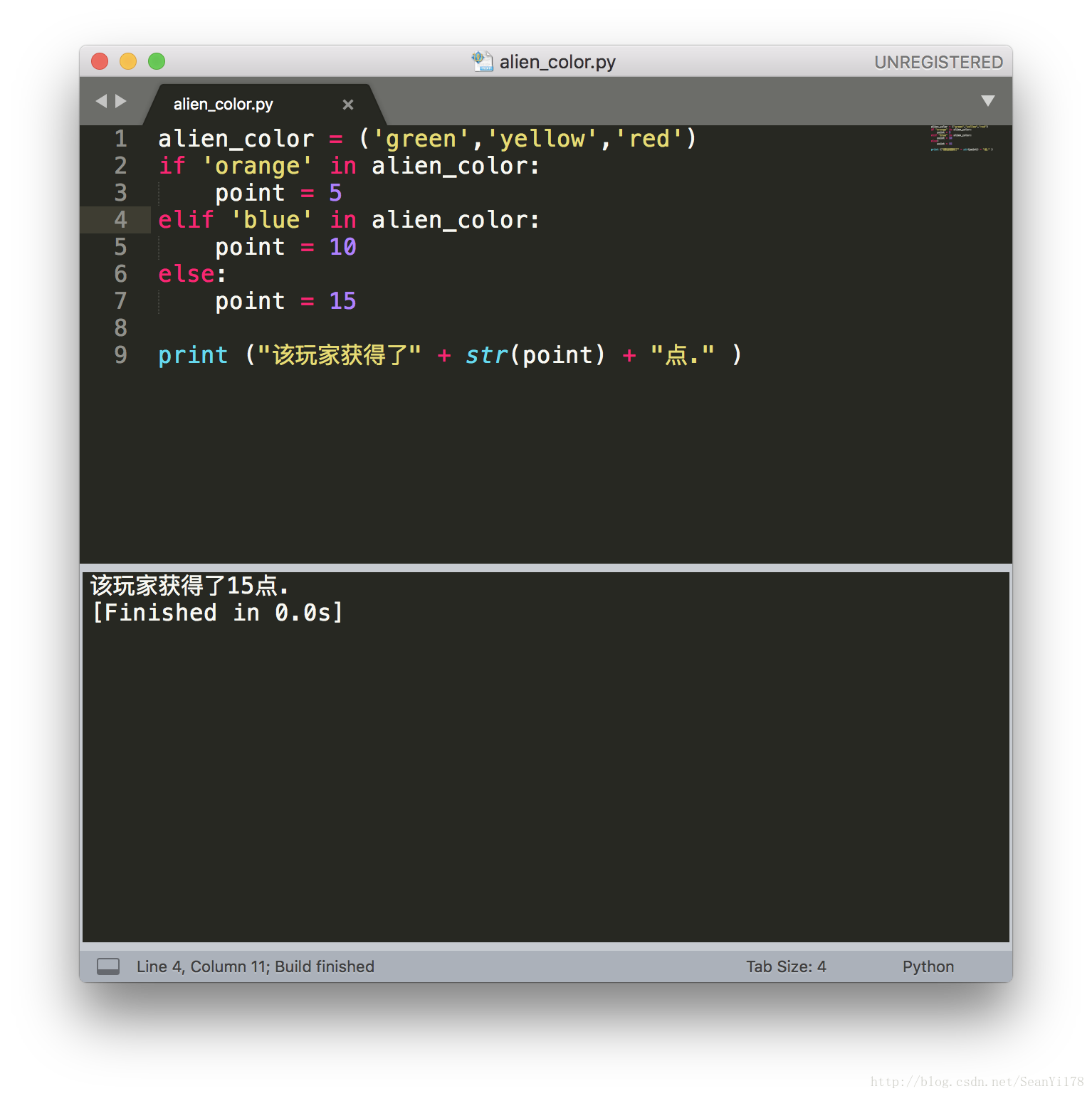Screen dimensions: 1092x1096
Task: Place the cursor in the 'red' string
Action: click(649, 139)
